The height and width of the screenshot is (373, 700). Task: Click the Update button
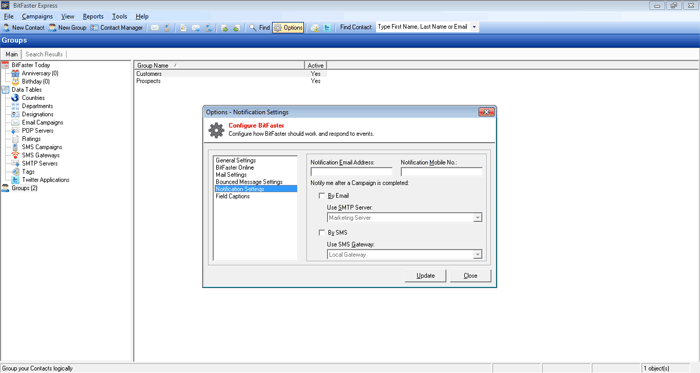click(x=425, y=276)
